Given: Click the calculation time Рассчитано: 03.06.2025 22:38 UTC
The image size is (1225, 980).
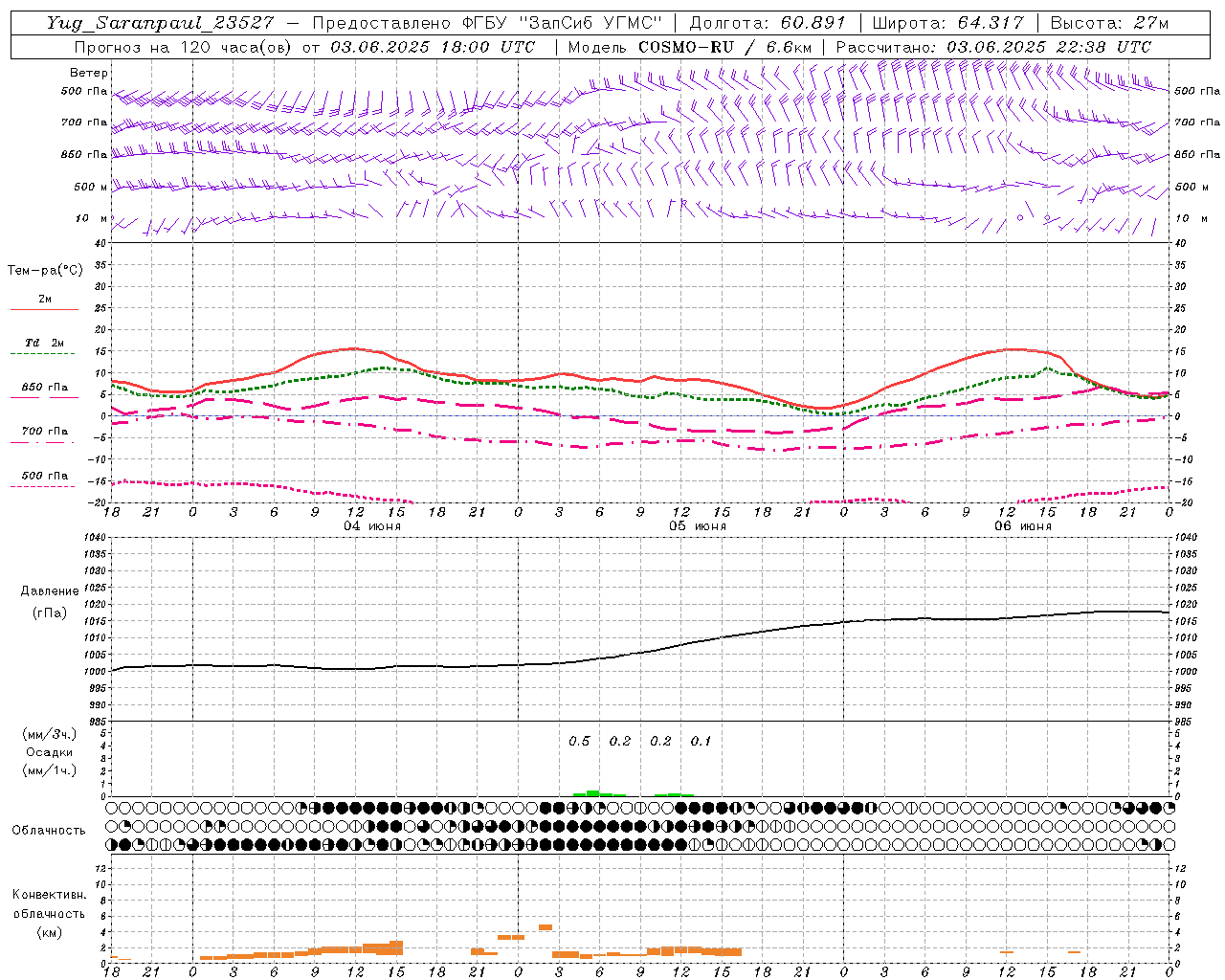Looking at the screenshot, I should (x=993, y=47).
